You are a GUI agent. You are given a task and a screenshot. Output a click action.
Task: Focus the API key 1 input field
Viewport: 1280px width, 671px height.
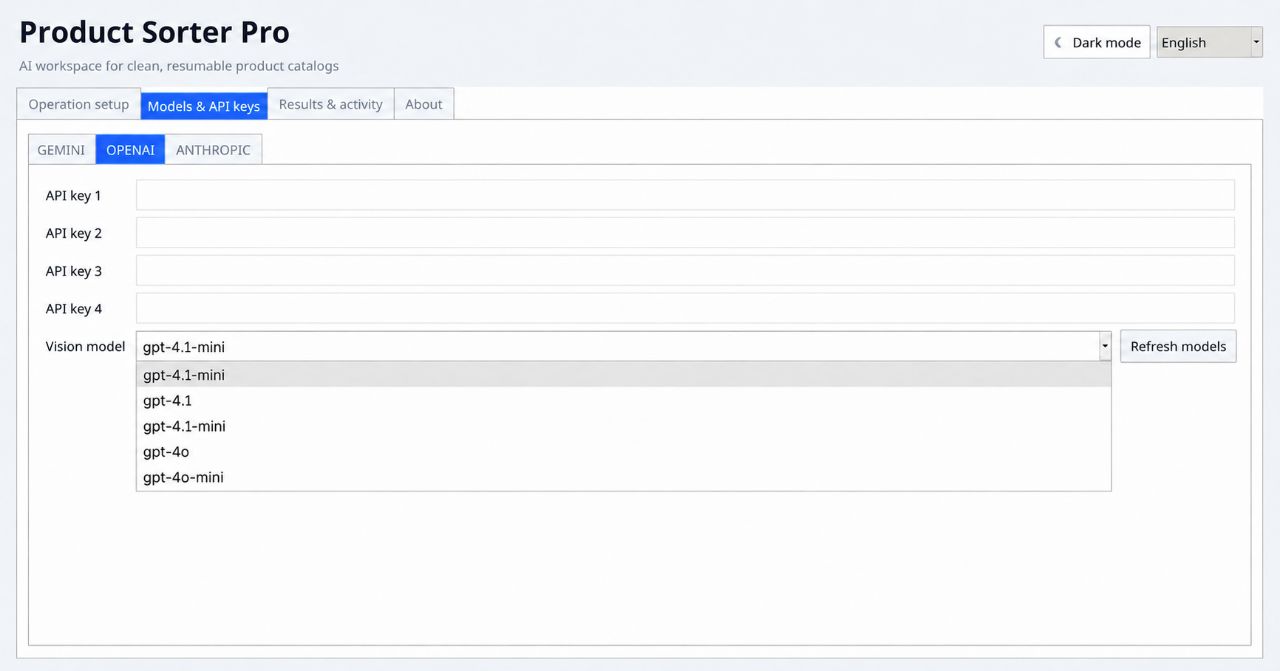click(685, 195)
